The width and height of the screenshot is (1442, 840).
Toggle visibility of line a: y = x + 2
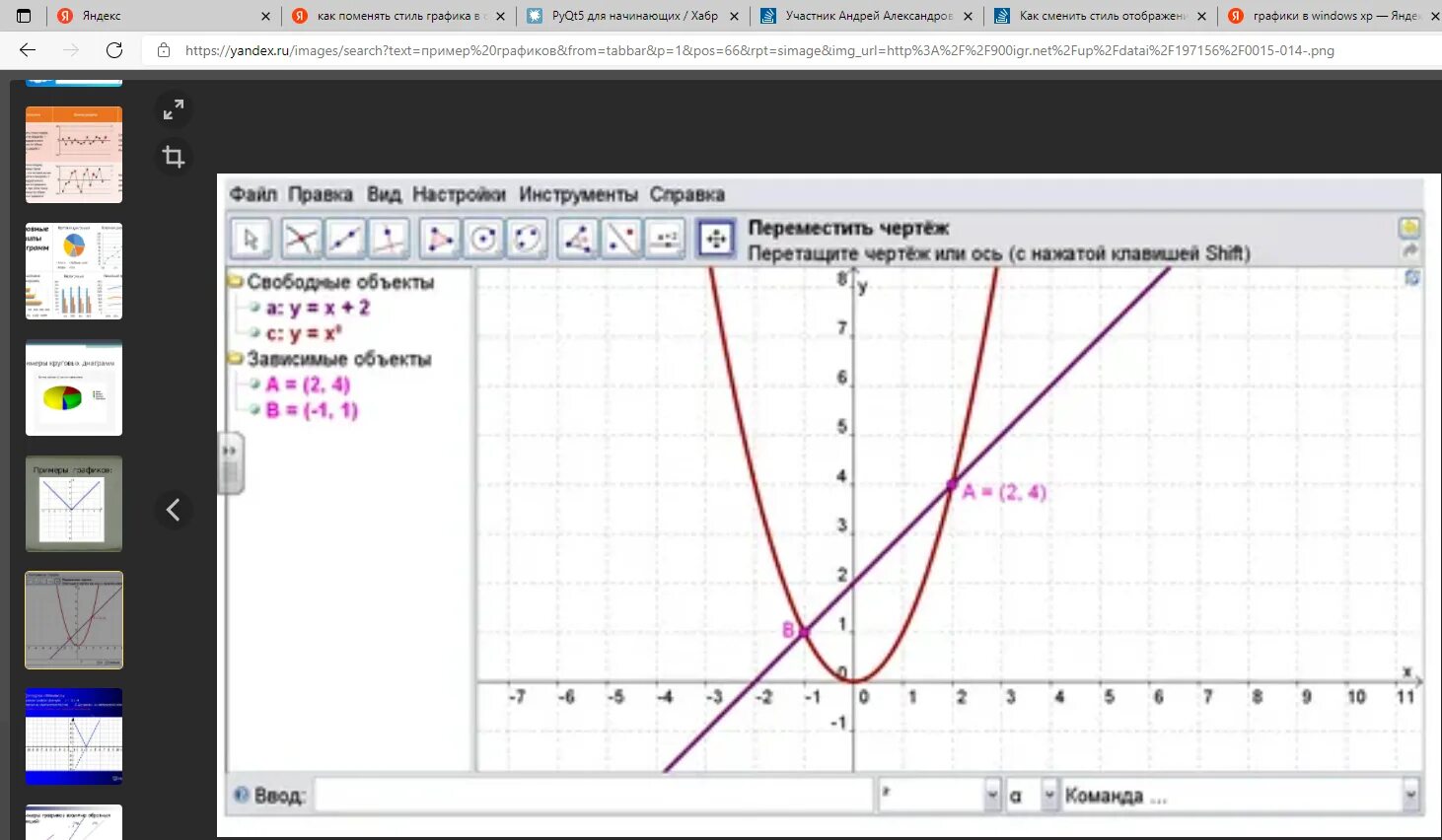(x=254, y=308)
